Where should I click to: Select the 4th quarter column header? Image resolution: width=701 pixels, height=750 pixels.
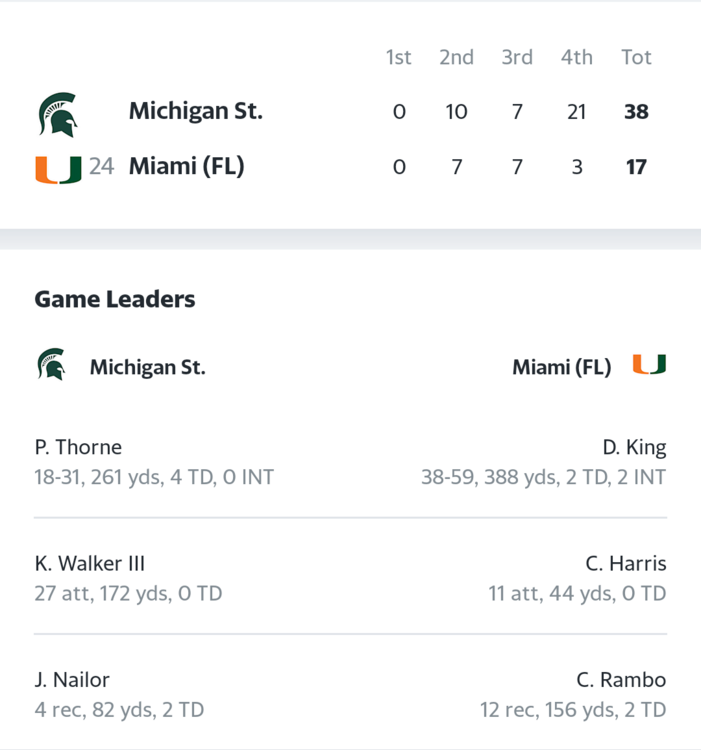577,57
